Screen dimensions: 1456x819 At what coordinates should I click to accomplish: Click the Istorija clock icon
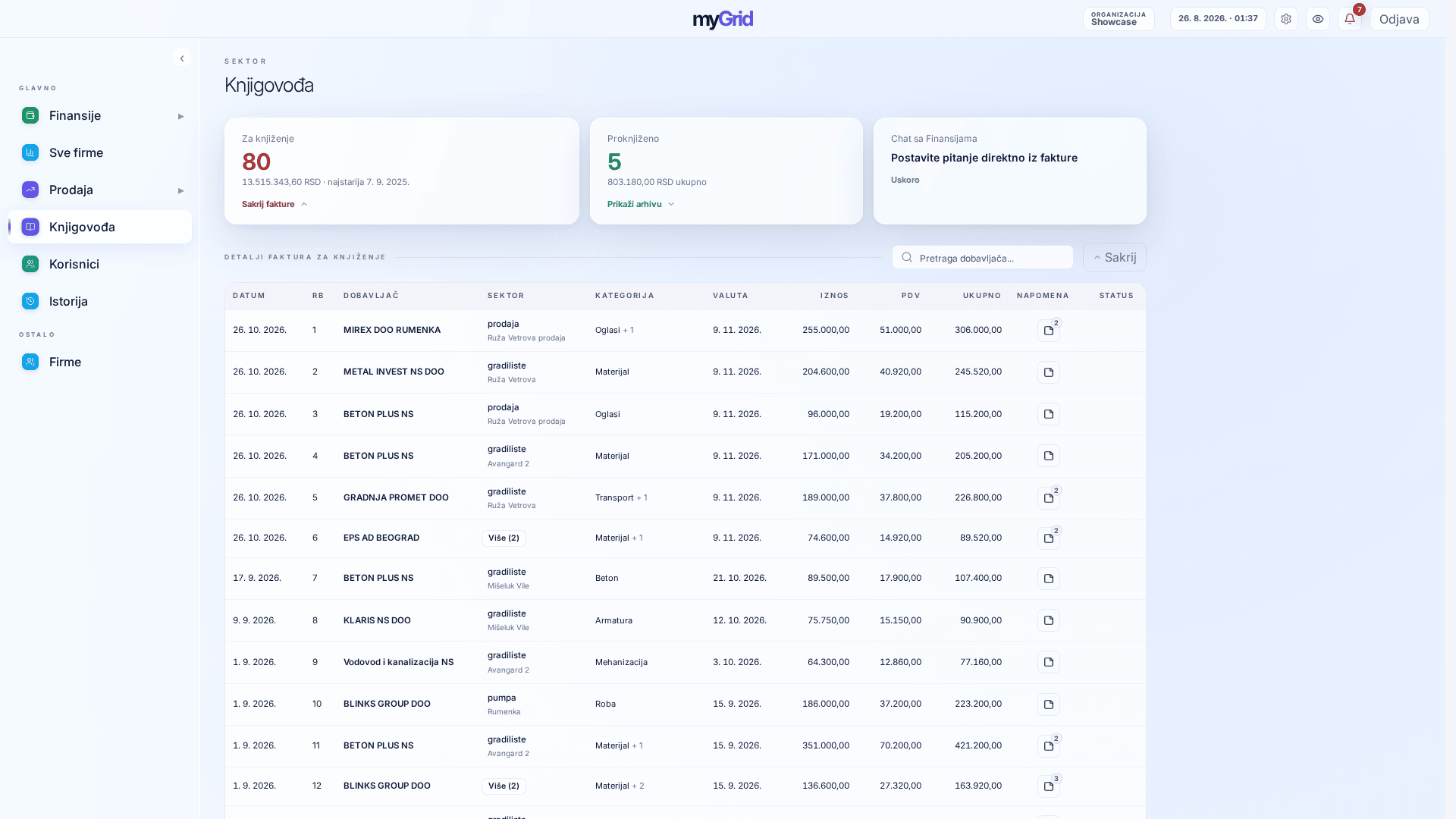[30, 301]
